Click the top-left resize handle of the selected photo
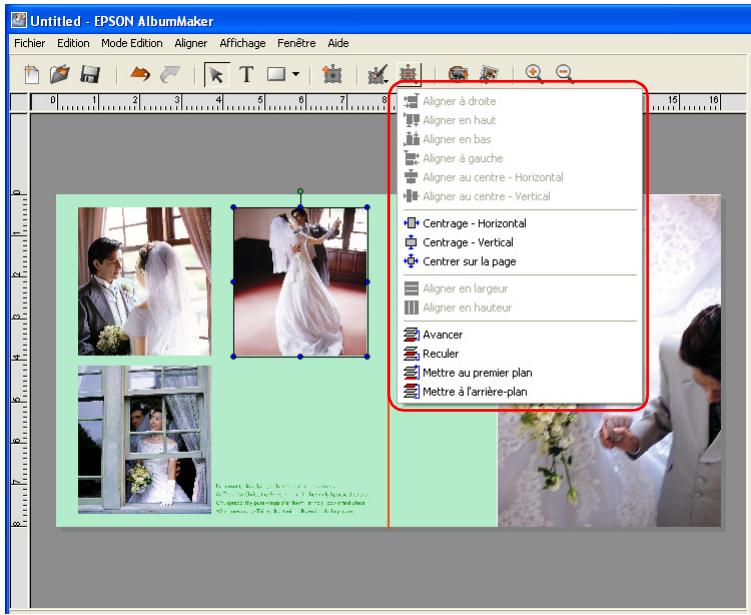The height and width of the screenshot is (615, 751). [233, 207]
